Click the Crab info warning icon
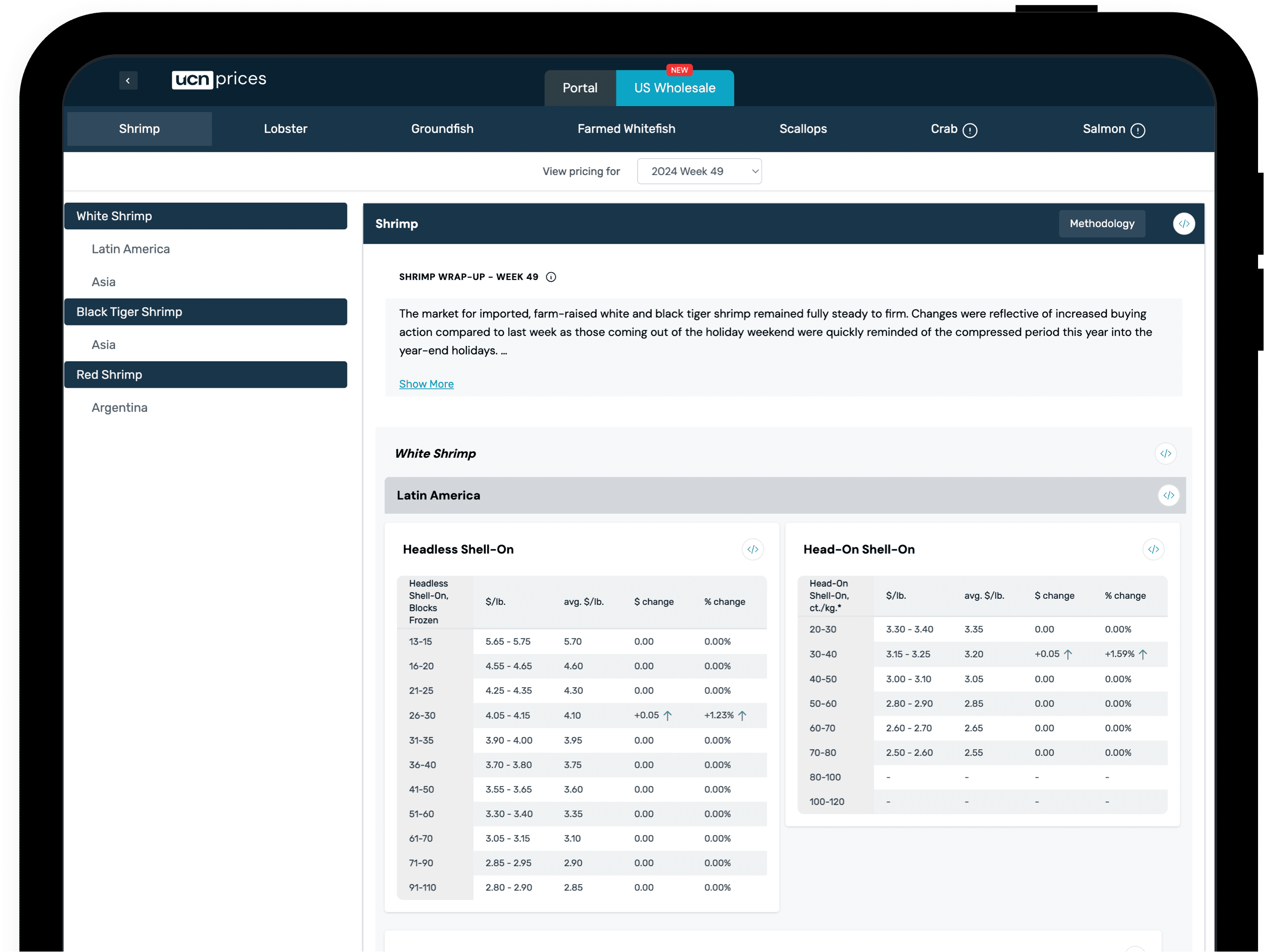This screenshot has height=952, width=1264. click(x=970, y=130)
